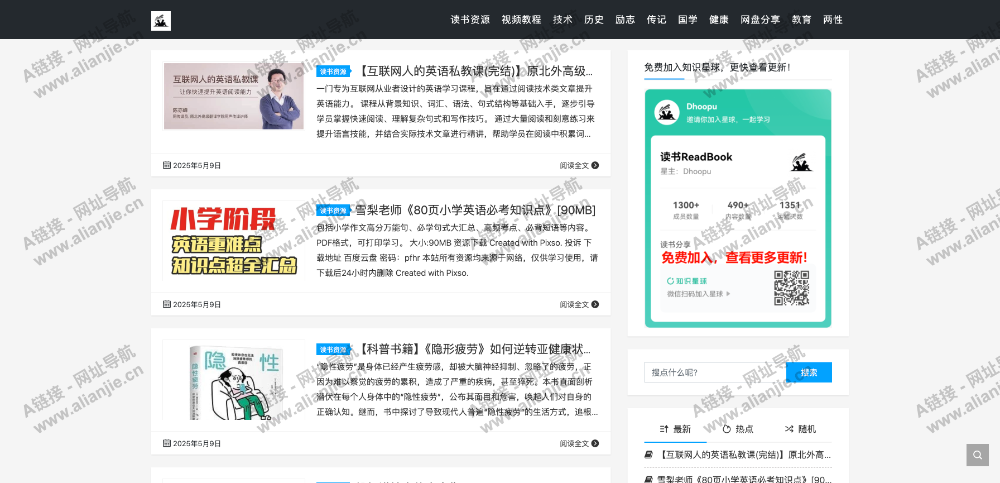Open thumbnail of 隐性疲劳 book post
The width and height of the screenshot is (1000, 483).
233,380
